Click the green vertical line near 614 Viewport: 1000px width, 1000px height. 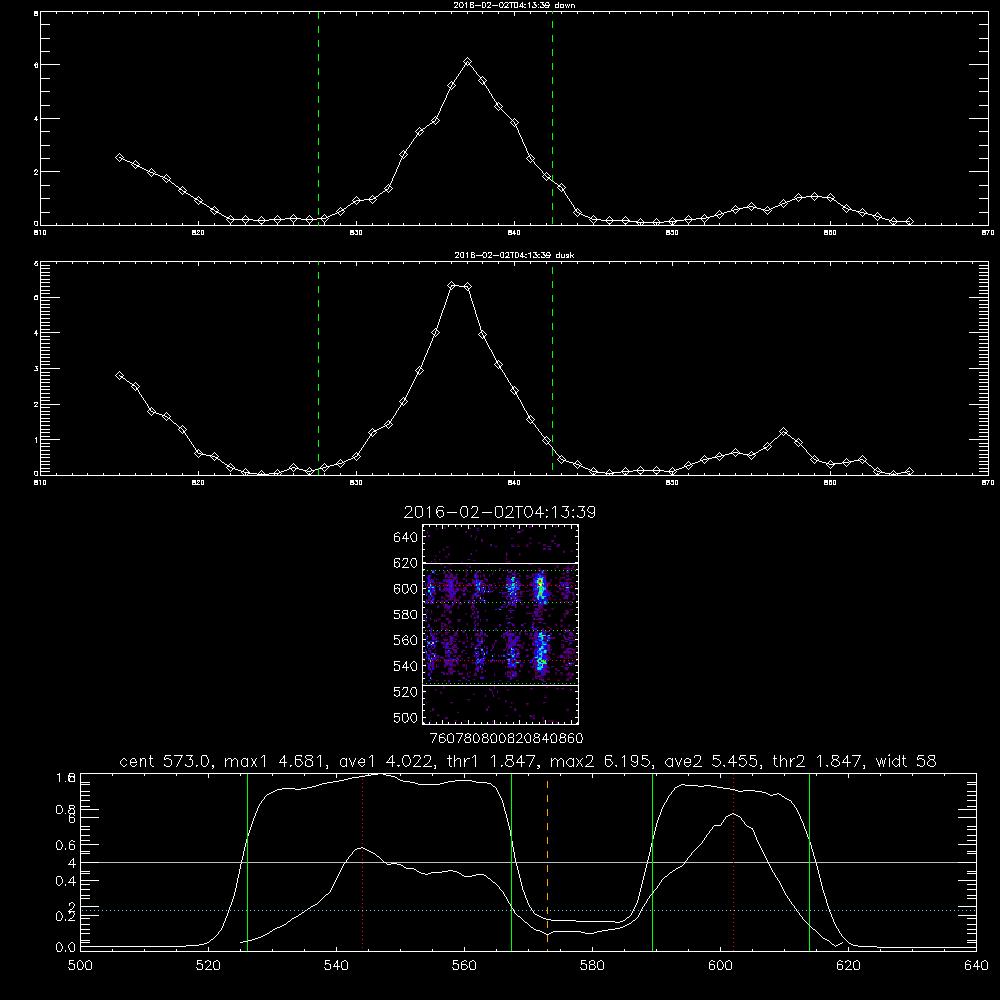pyautogui.click(x=809, y=861)
